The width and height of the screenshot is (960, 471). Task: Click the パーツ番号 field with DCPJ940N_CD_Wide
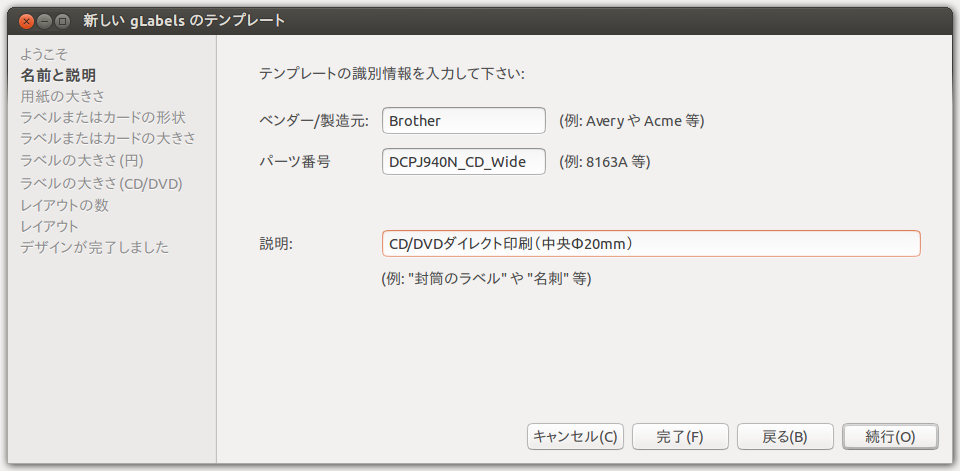point(463,162)
